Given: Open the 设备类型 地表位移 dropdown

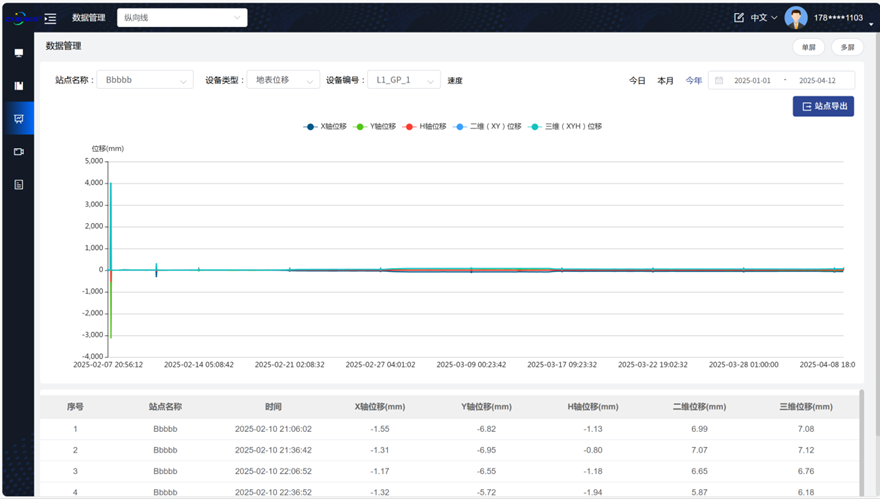Looking at the screenshot, I should (283, 80).
